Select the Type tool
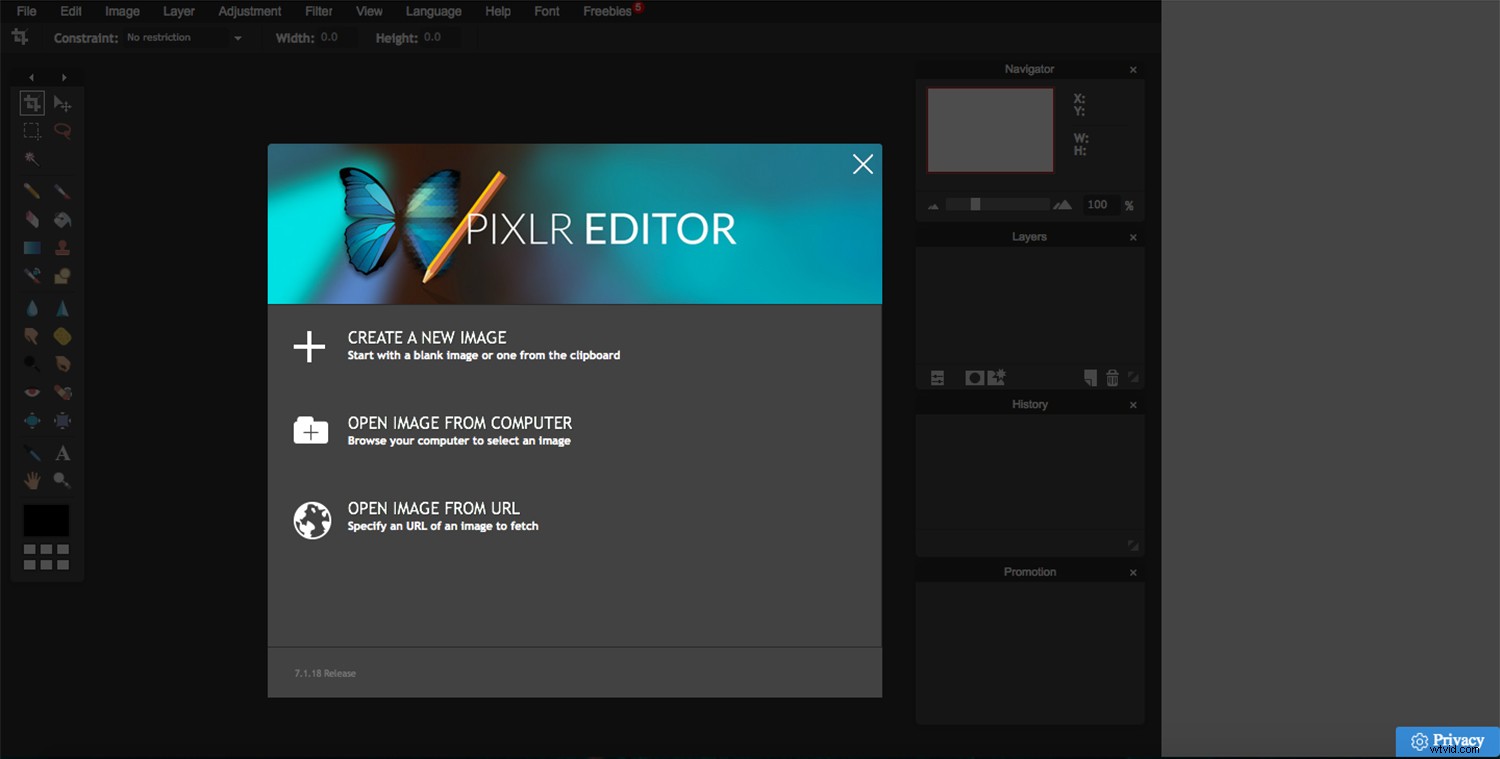Viewport: 1500px width, 759px height. point(62,452)
